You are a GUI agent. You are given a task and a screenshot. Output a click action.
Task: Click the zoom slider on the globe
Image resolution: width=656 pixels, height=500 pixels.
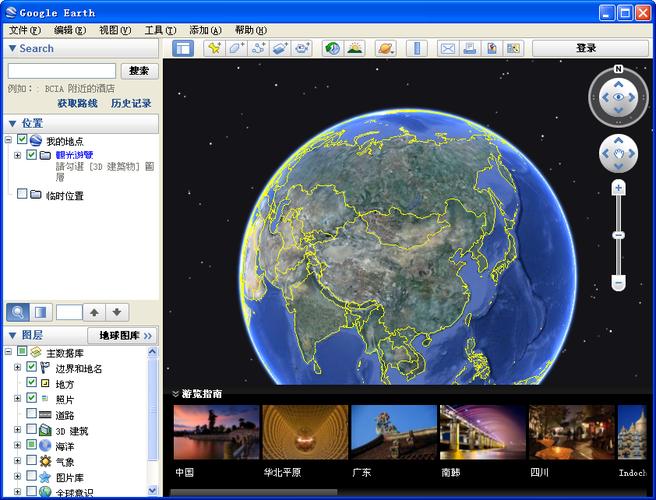(618, 235)
